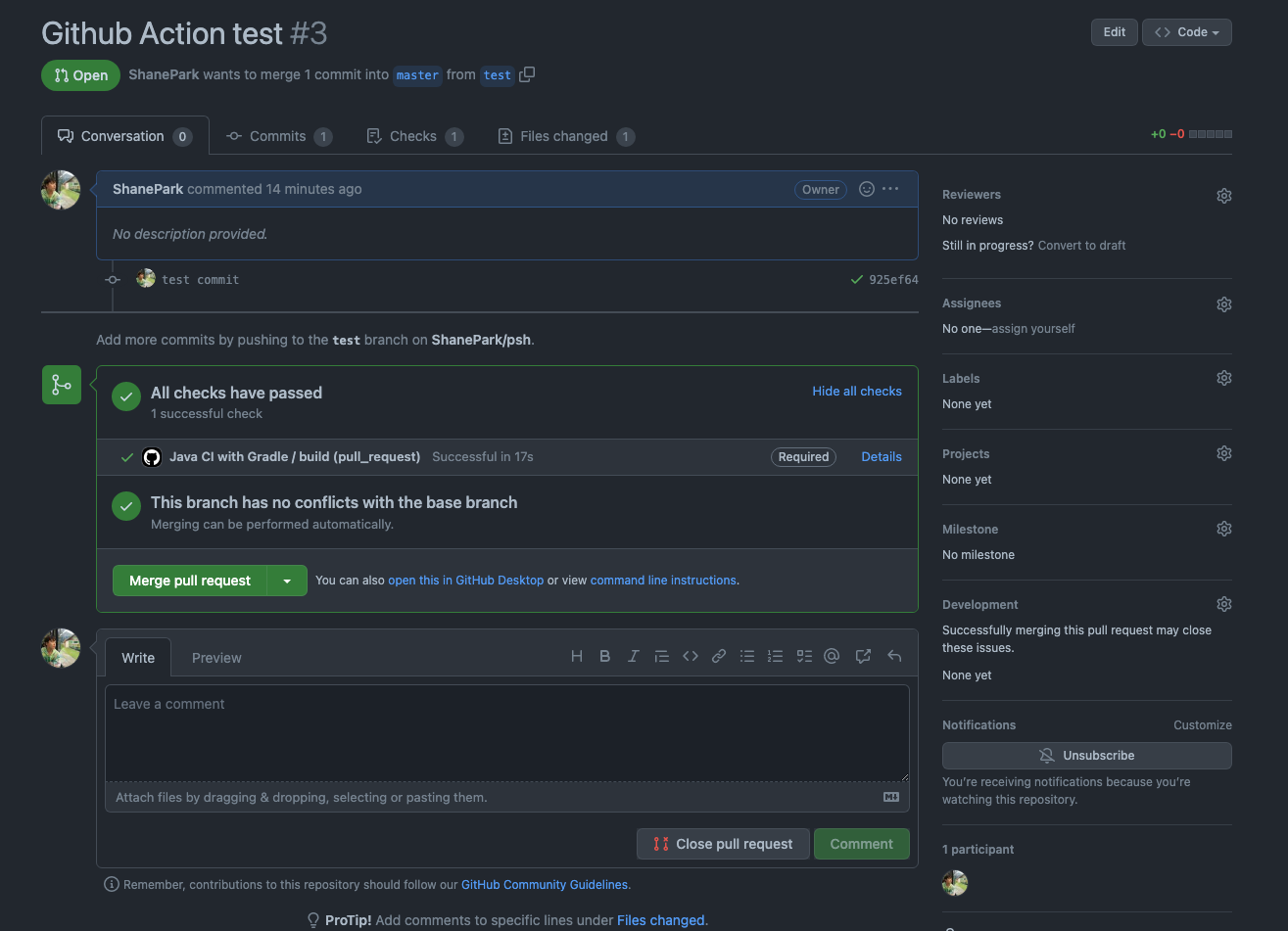Click the Markdown supported icon
Image resolution: width=1288 pixels, height=931 pixels.
[x=891, y=797]
